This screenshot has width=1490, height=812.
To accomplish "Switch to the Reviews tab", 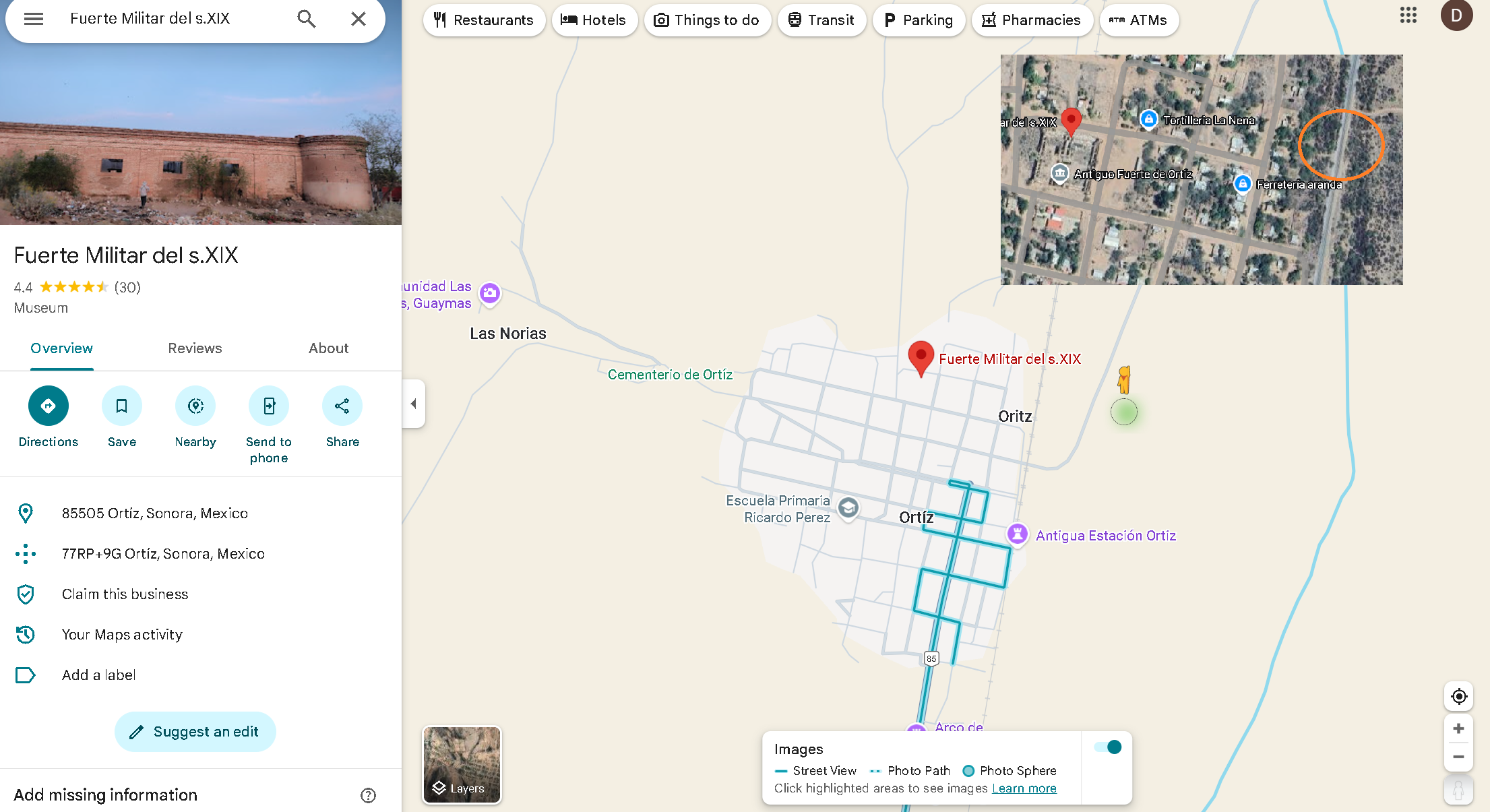I will tap(195, 348).
